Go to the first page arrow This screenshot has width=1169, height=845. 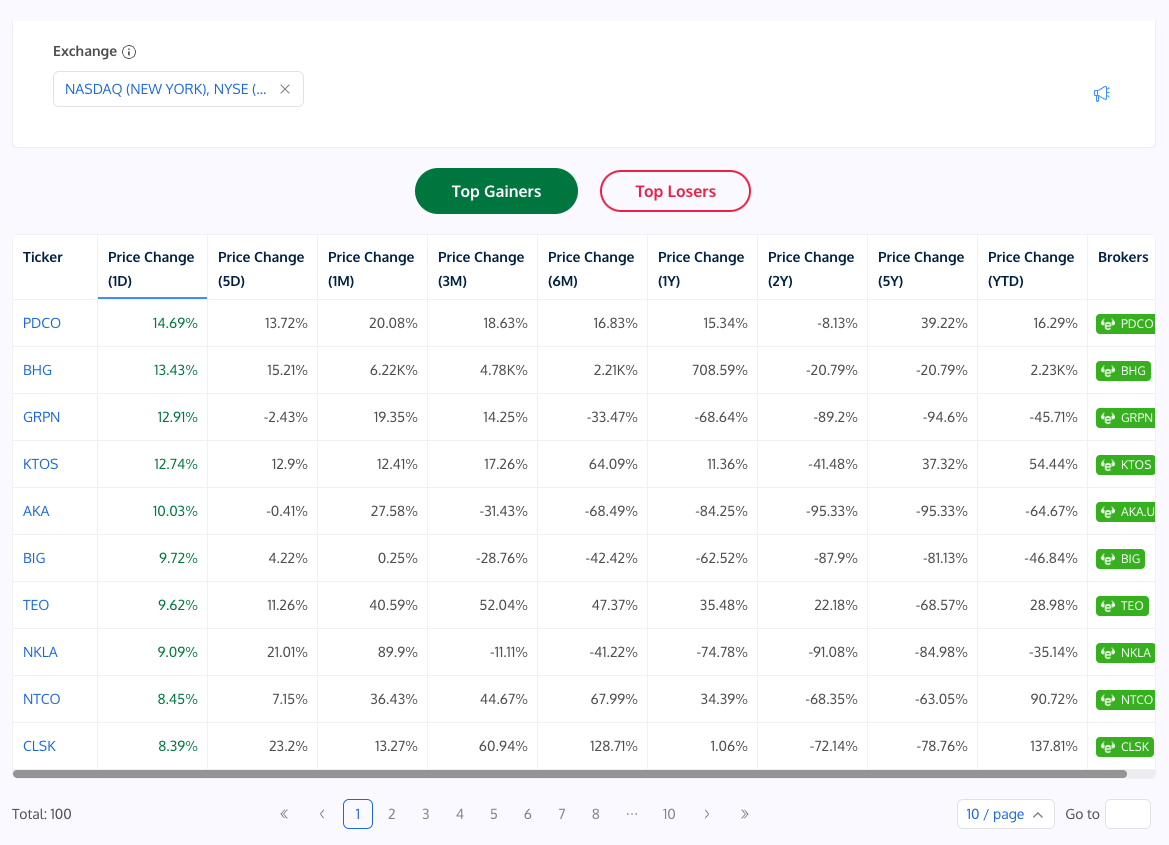(x=284, y=814)
